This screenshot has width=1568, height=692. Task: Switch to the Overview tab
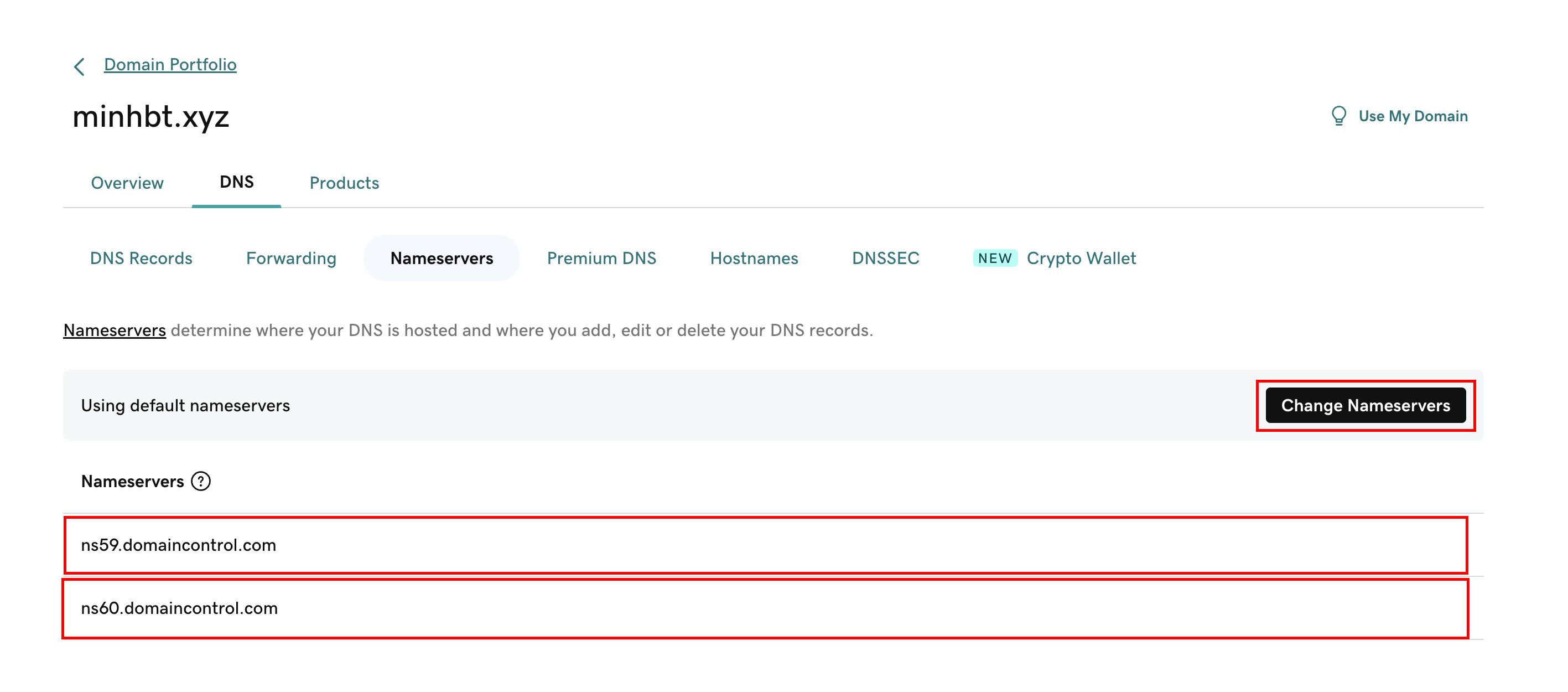[x=127, y=183]
